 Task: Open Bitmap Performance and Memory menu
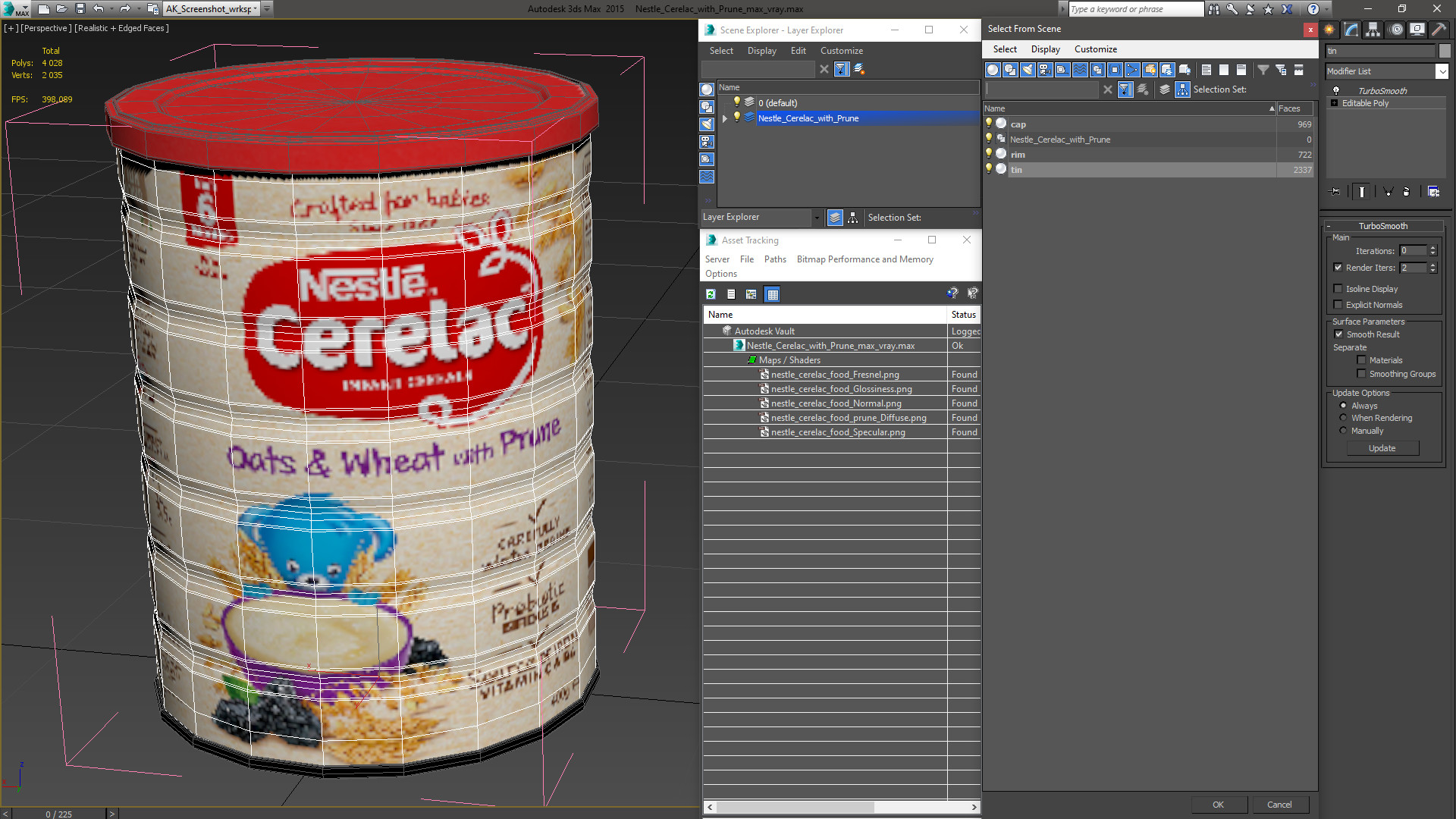click(x=865, y=259)
